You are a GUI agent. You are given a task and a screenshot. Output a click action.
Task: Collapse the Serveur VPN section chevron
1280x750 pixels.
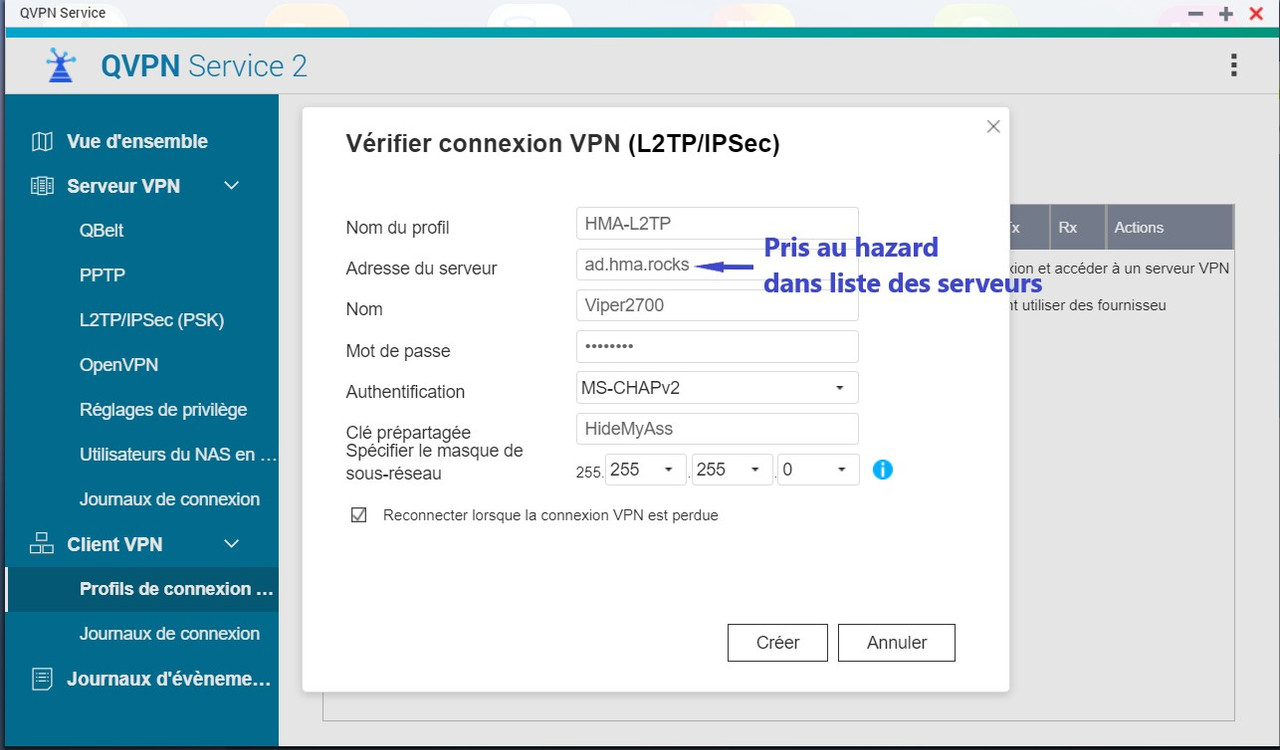231,186
